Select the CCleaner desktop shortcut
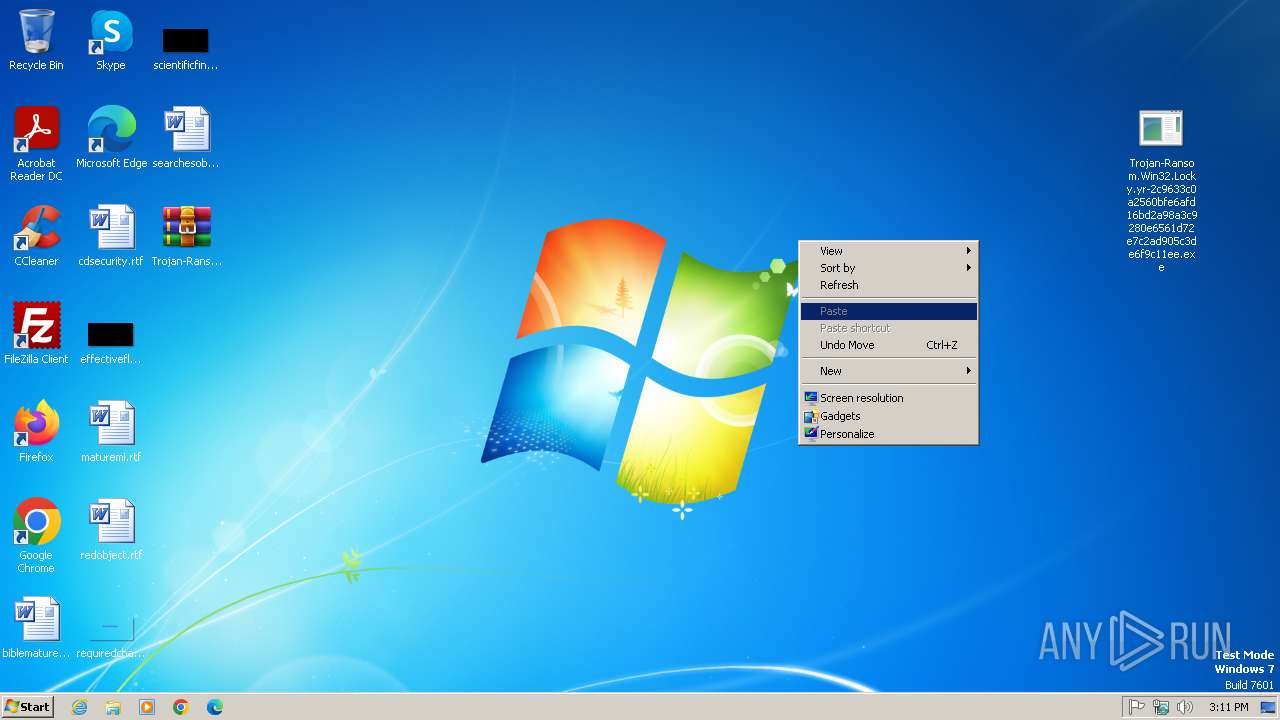 36,236
